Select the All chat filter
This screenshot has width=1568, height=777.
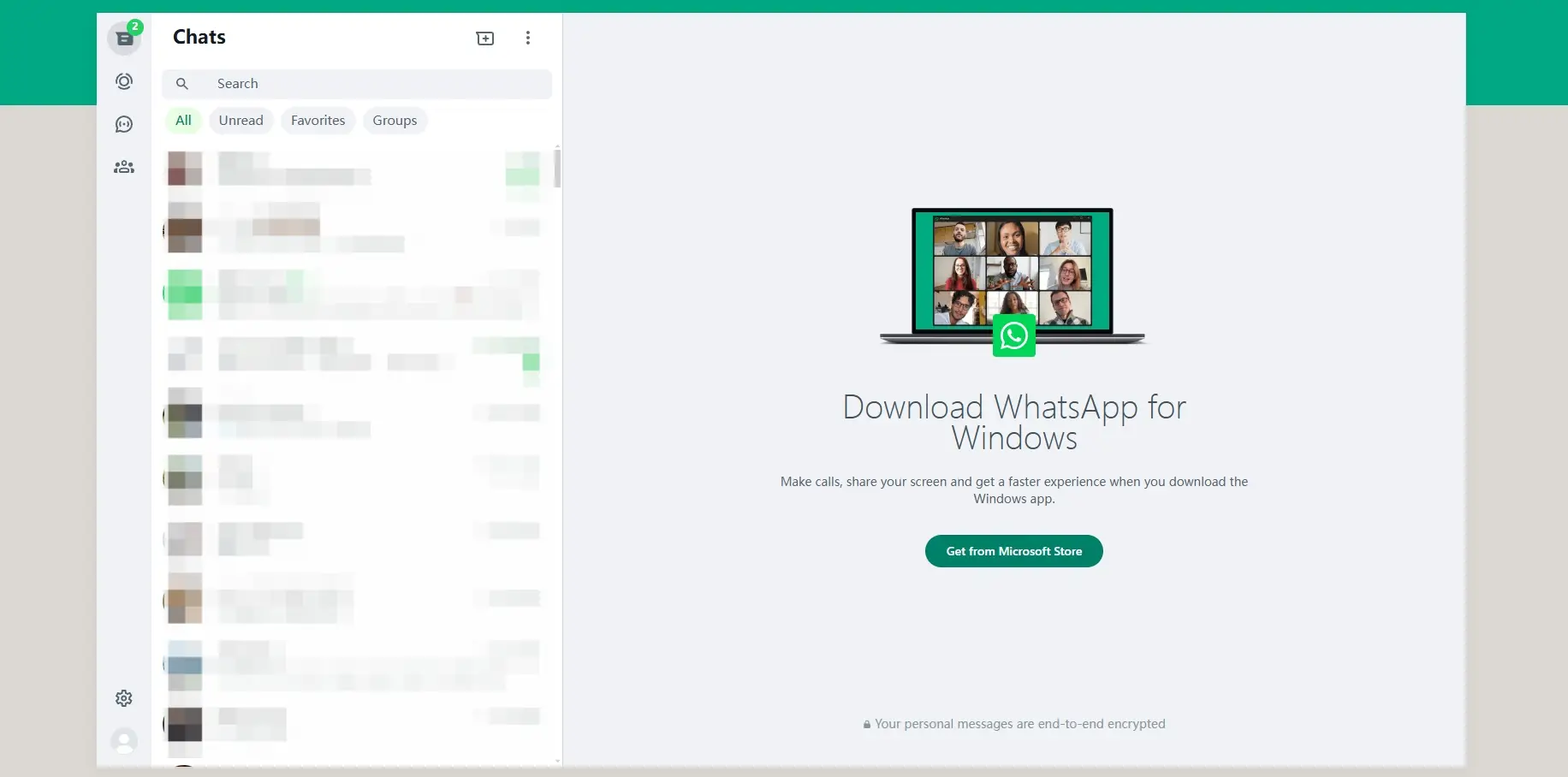point(183,121)
